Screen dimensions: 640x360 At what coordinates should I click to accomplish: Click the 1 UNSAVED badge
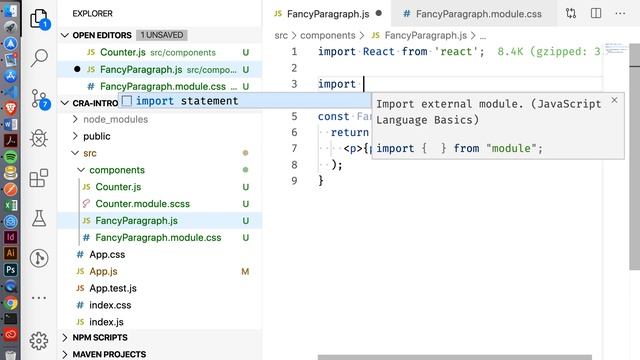(x=162, y=35)
